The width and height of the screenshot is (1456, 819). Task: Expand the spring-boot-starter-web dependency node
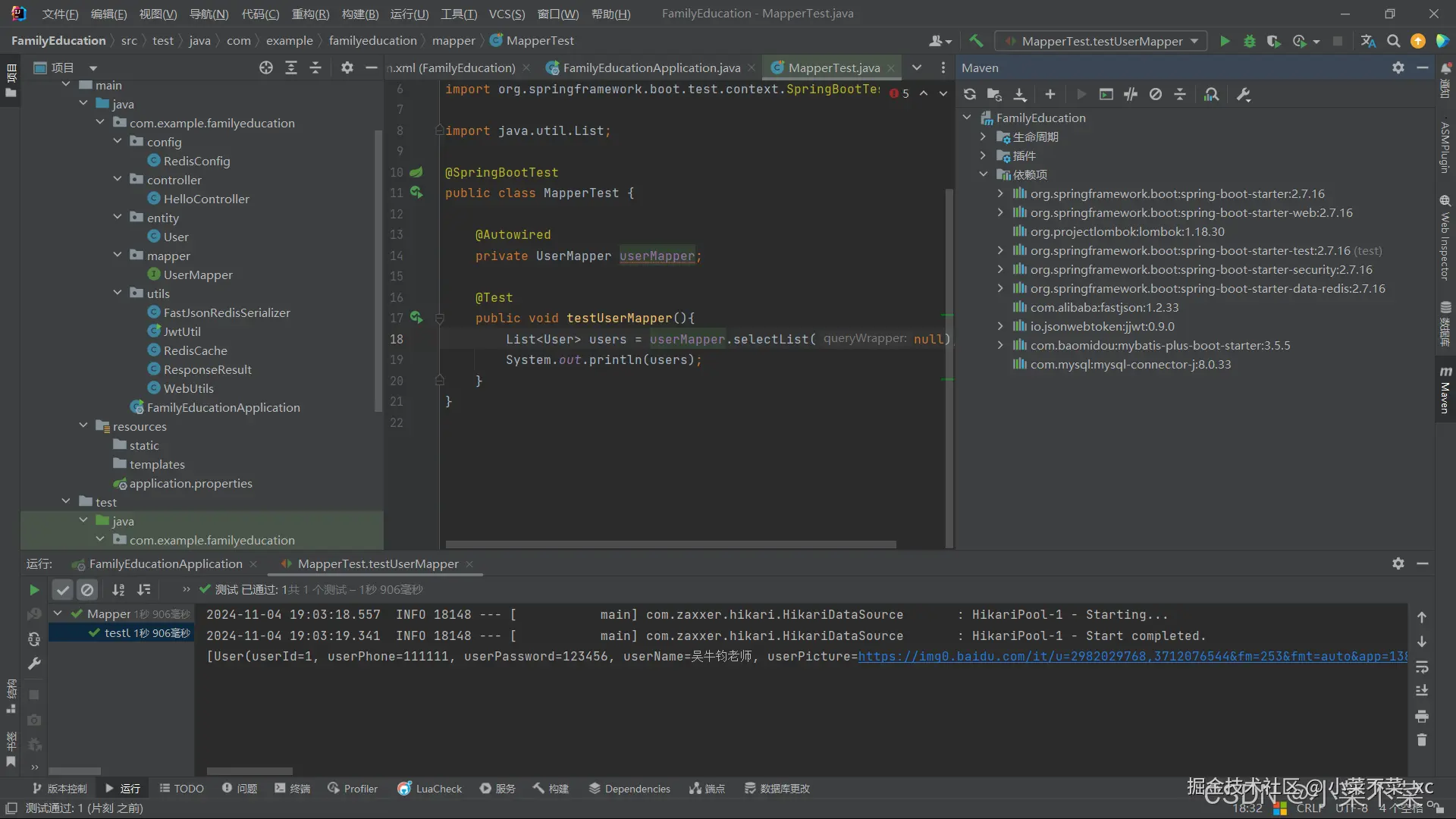1000,212
